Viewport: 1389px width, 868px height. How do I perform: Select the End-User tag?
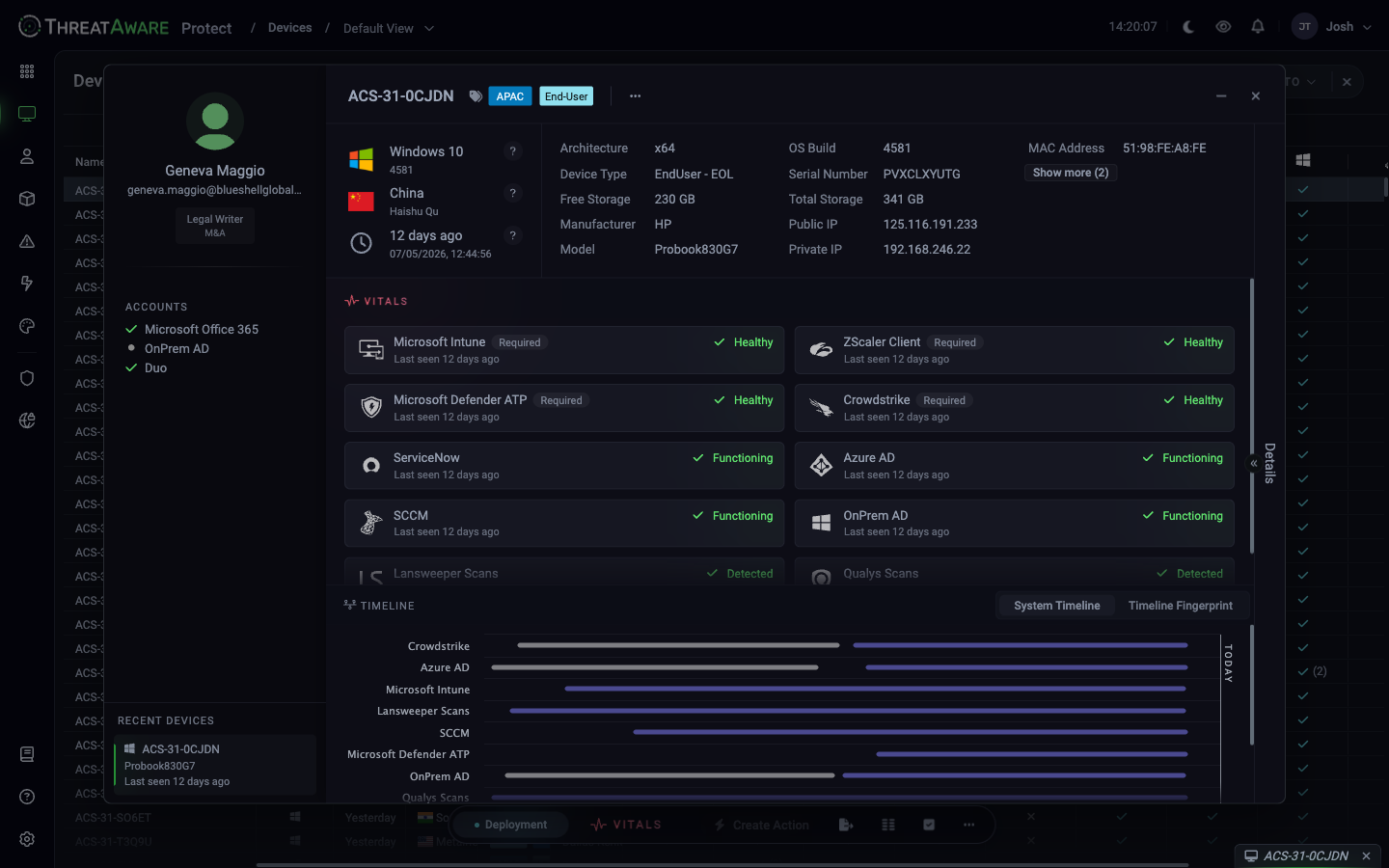pos(566,96)
